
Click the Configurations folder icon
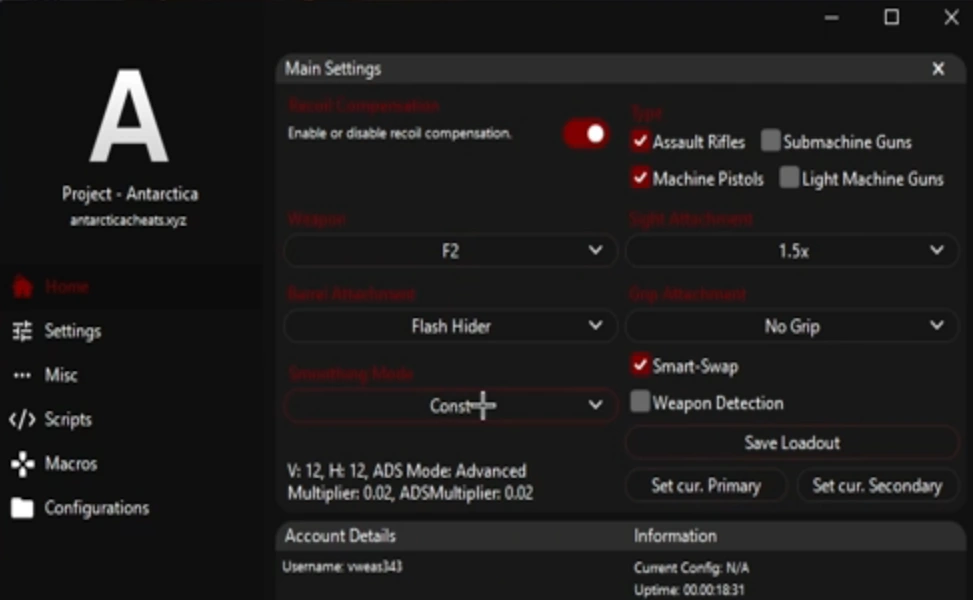pos(22,508)
